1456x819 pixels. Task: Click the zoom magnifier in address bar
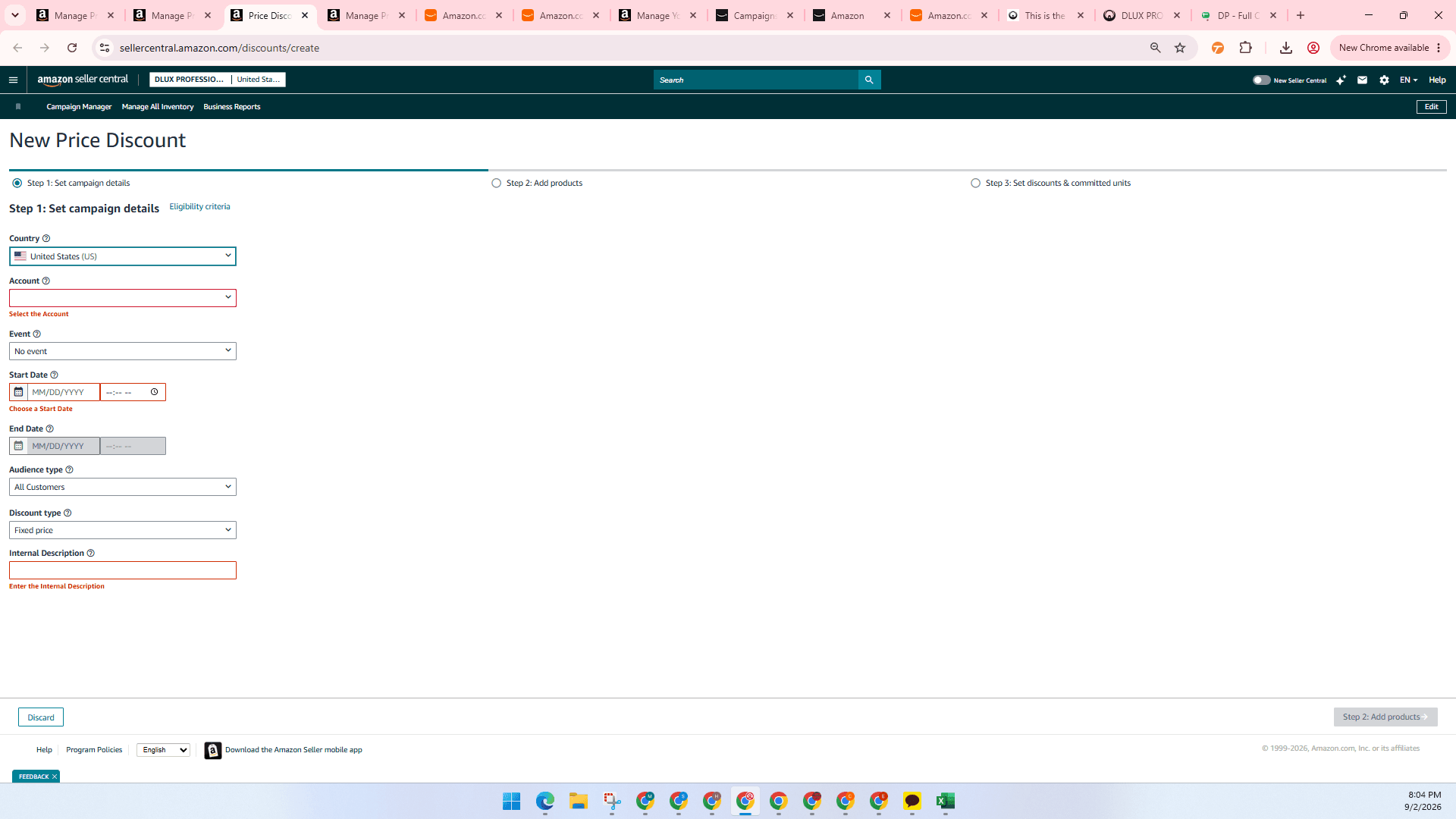[1155, 48]
